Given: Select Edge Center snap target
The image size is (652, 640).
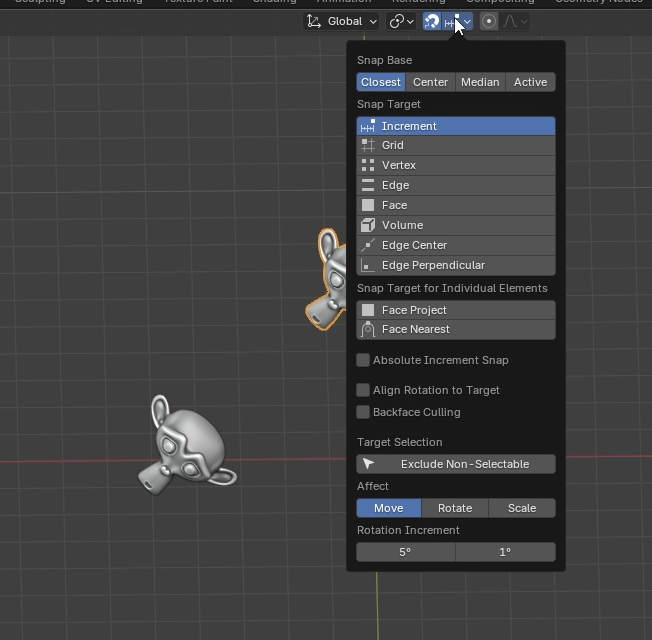Looking at the screenshot, I should (x=456, y=245).
